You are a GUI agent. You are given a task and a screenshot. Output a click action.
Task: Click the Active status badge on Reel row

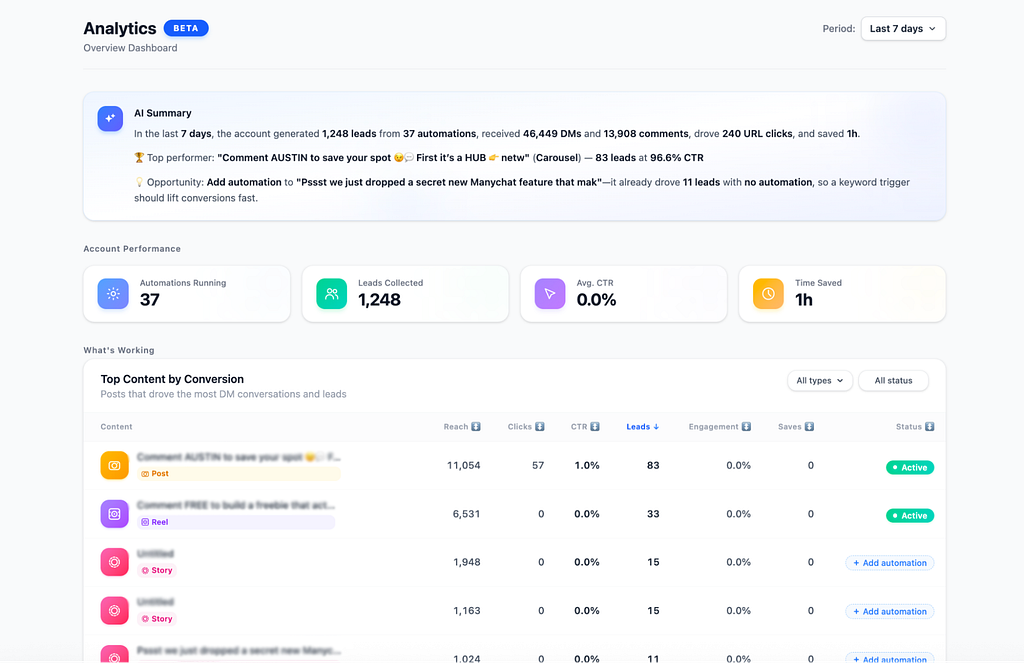910,516
